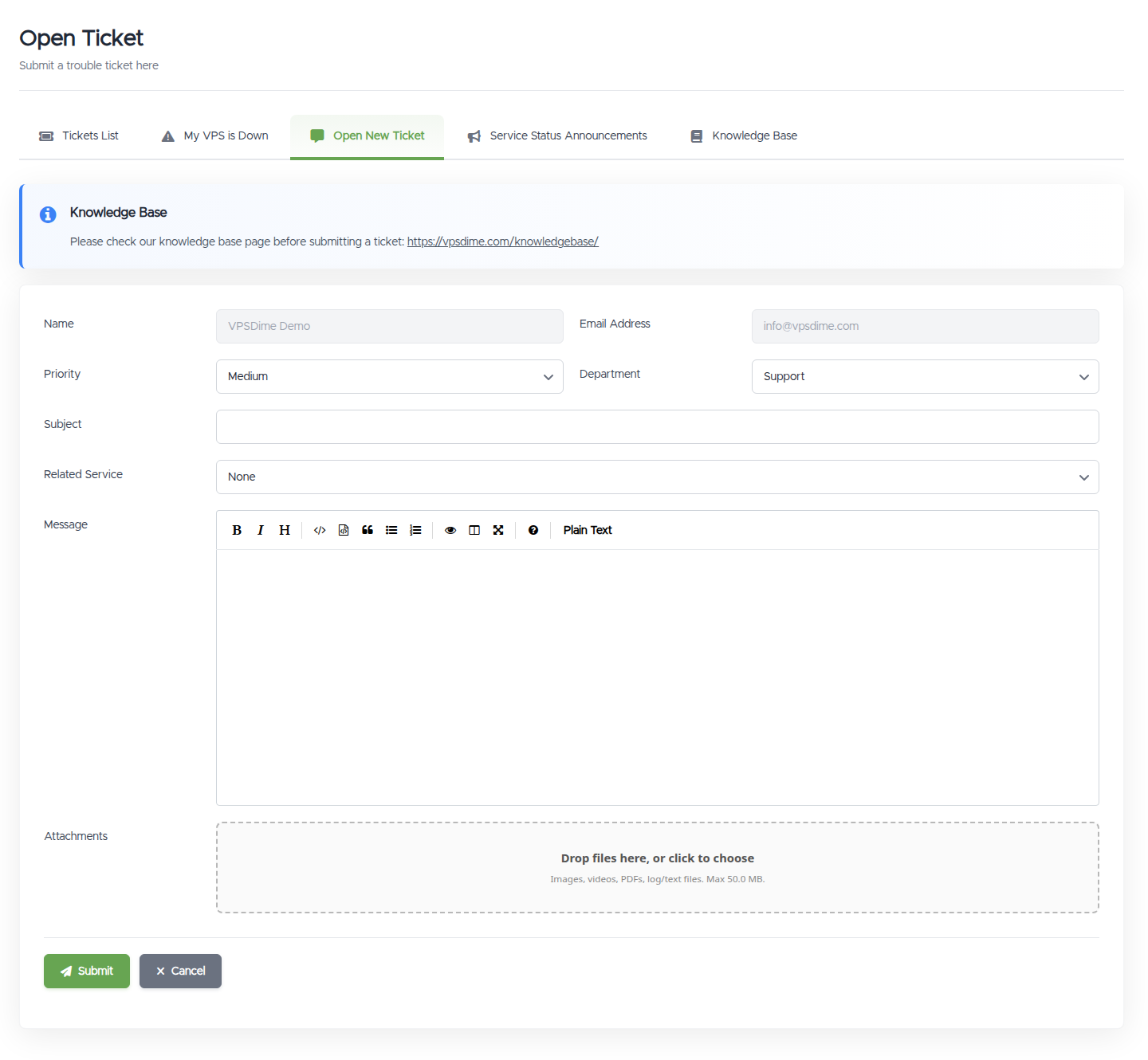The width and height of the screenshot is (1148, 1060).
Task: Toggle fullscreen editor mode
Action: [x=498, y=530]
